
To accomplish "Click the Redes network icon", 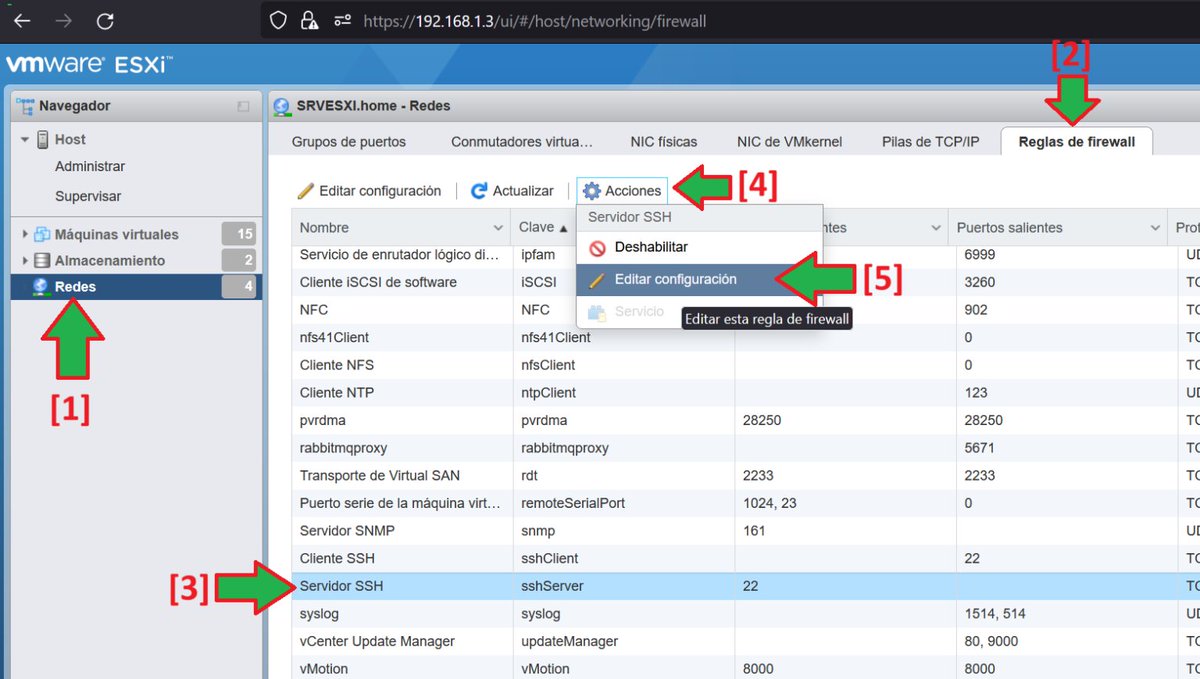I will tap(42, 287).
